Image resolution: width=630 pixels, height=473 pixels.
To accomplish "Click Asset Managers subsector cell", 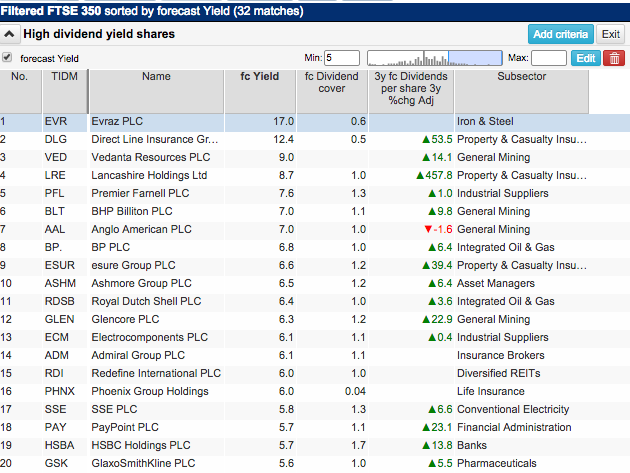I will click(x=496, y=283).
